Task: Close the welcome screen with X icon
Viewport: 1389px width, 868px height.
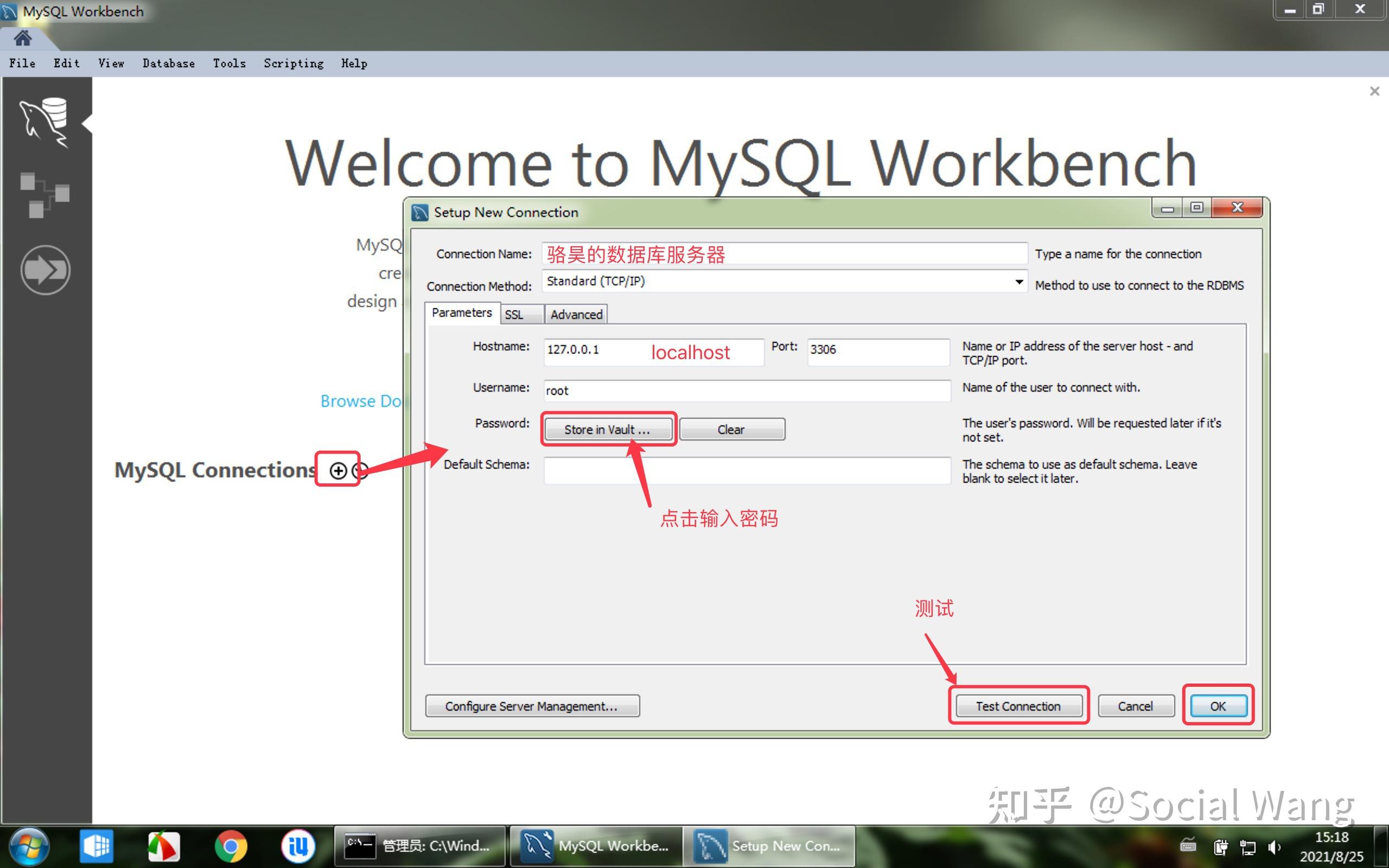Action: (x=1374, y=91)
